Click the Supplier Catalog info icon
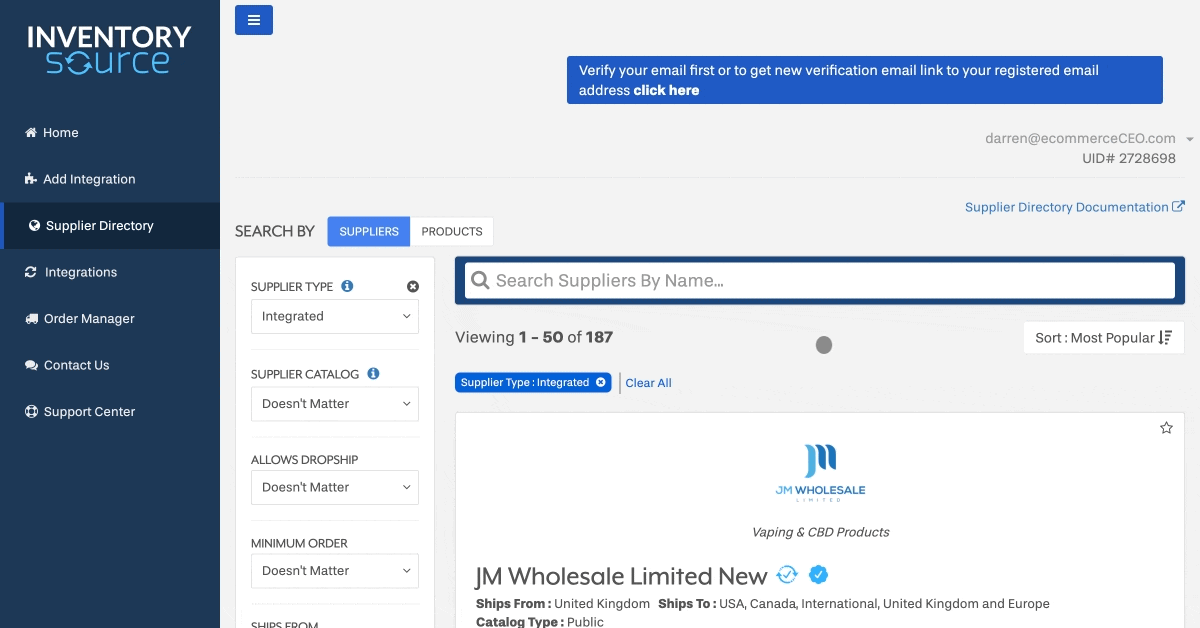 (x=373, y=374)
